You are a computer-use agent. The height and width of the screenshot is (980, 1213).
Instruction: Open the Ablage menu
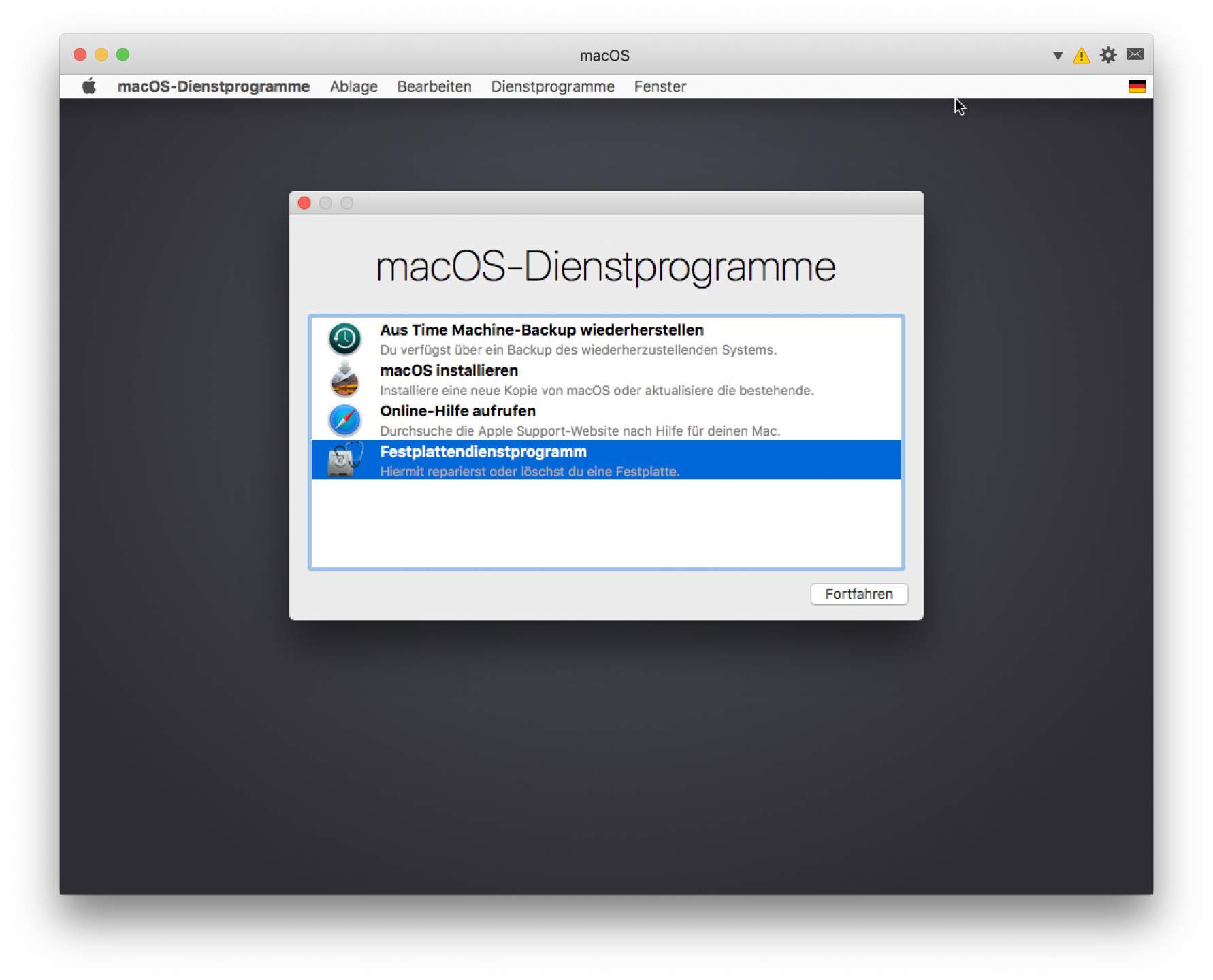[x=354, y=86]
